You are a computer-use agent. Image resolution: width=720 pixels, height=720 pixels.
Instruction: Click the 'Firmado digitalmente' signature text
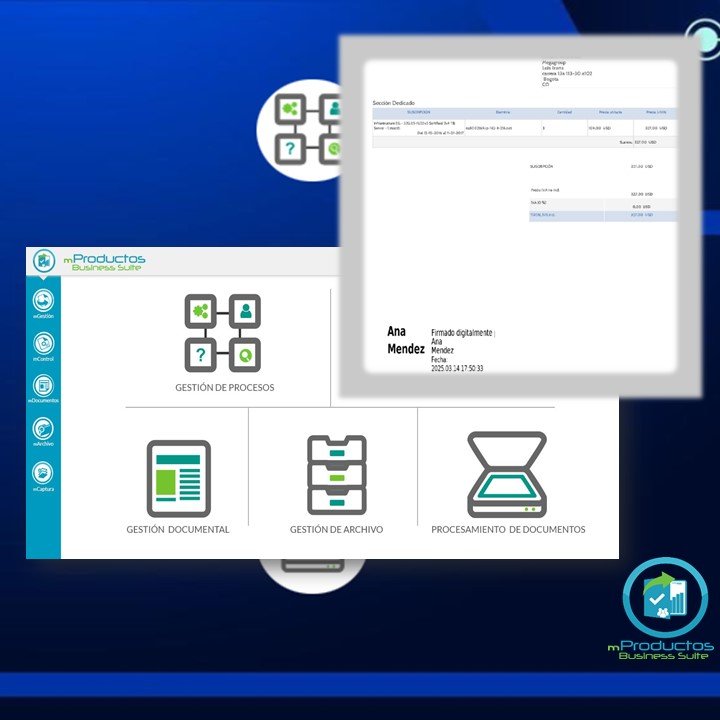(x=462, y=332)
